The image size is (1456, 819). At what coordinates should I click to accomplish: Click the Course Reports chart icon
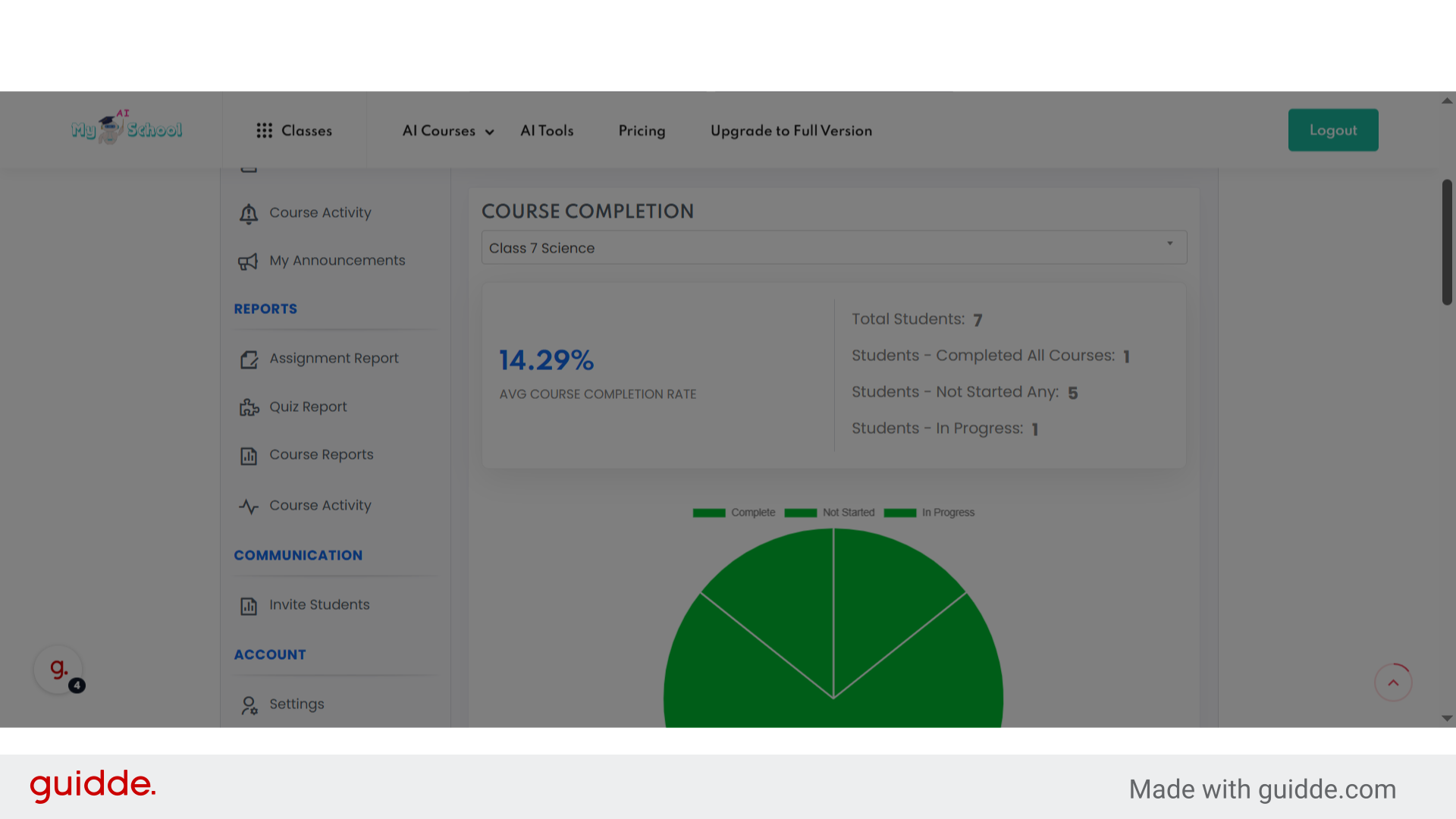[x=249, y=456]
